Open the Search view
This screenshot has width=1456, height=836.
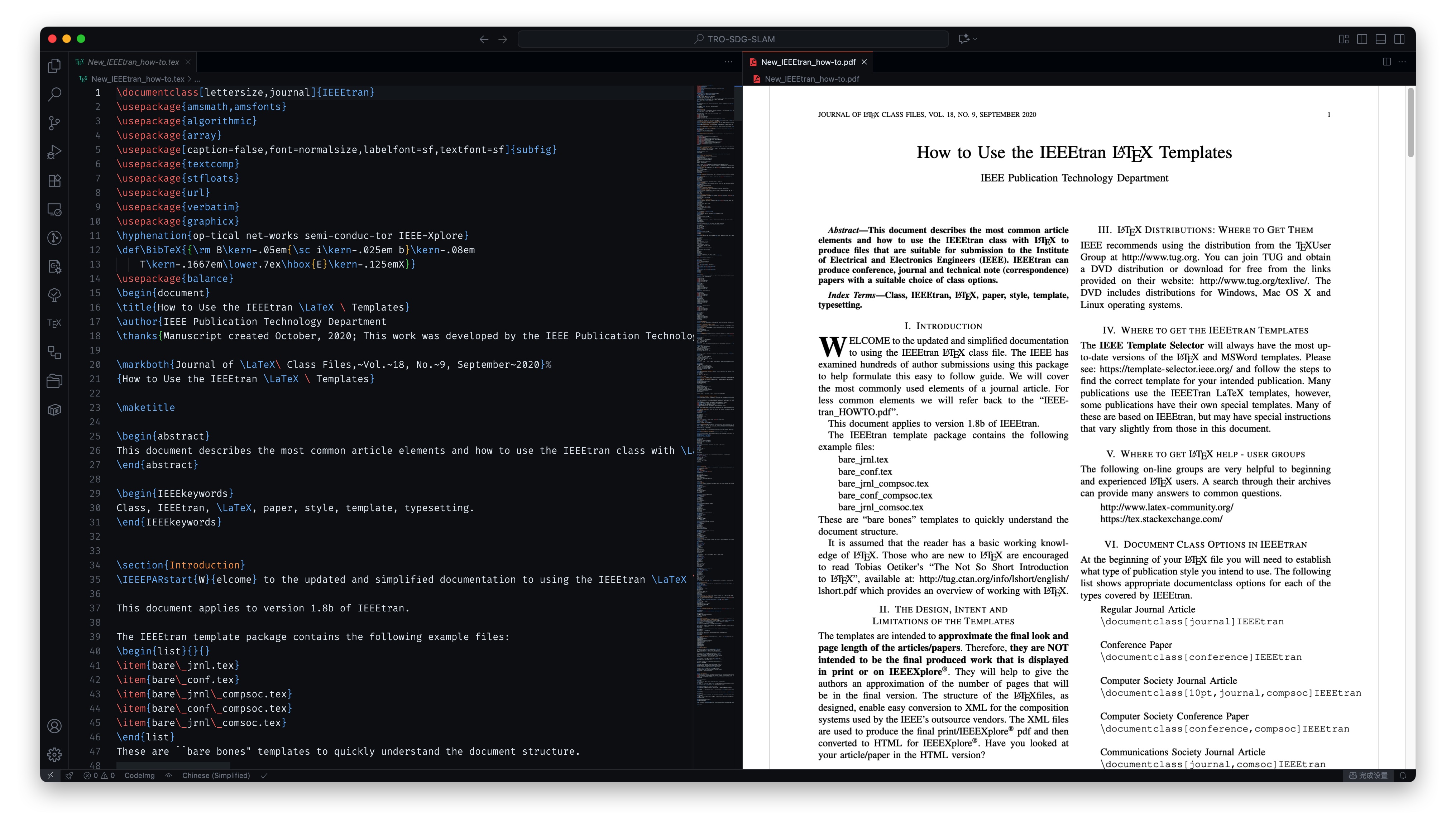54,94
